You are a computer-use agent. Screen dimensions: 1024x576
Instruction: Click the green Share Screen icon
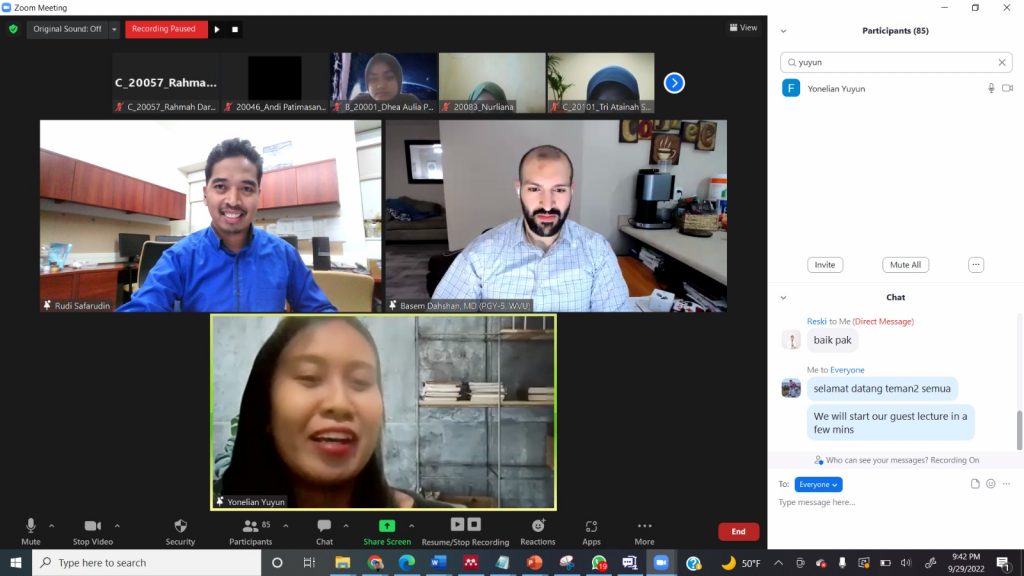[387, 526]
